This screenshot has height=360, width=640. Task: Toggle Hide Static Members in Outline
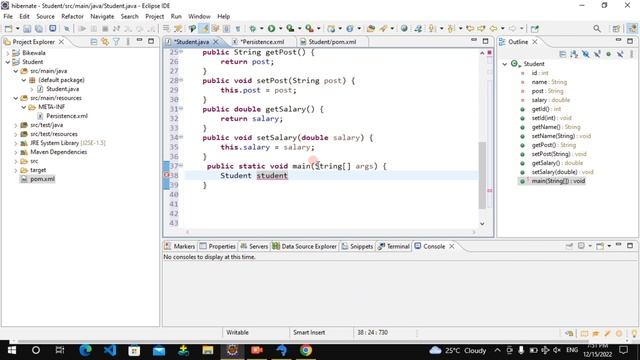(597, 54)
